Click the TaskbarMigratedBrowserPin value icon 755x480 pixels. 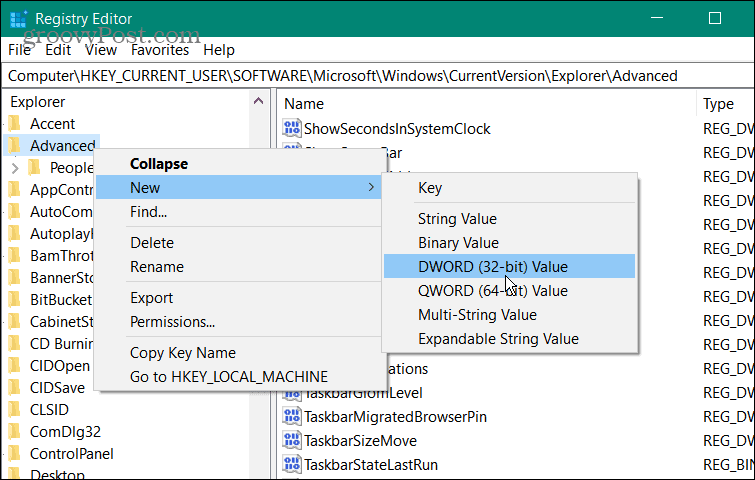pos(293,417)
